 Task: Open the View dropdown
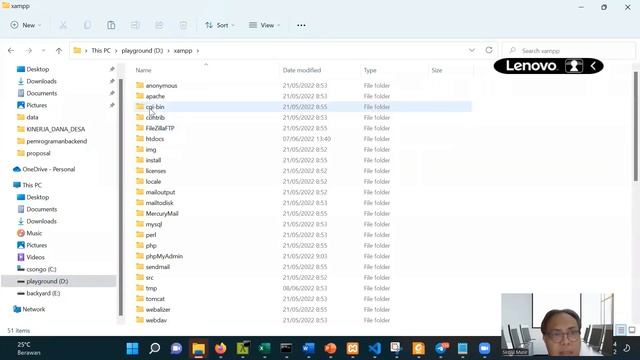click(x=264, y=25)
